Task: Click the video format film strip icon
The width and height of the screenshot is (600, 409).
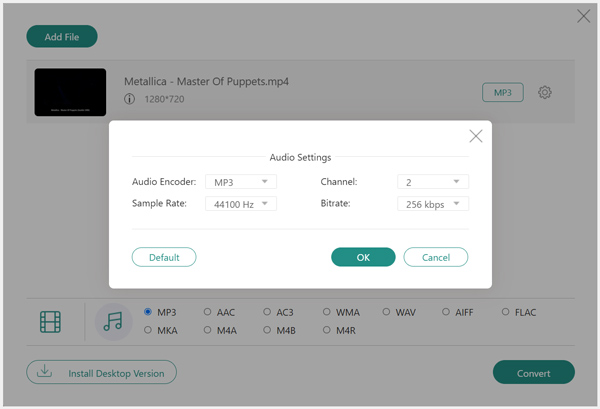Action: pos(51,322)
